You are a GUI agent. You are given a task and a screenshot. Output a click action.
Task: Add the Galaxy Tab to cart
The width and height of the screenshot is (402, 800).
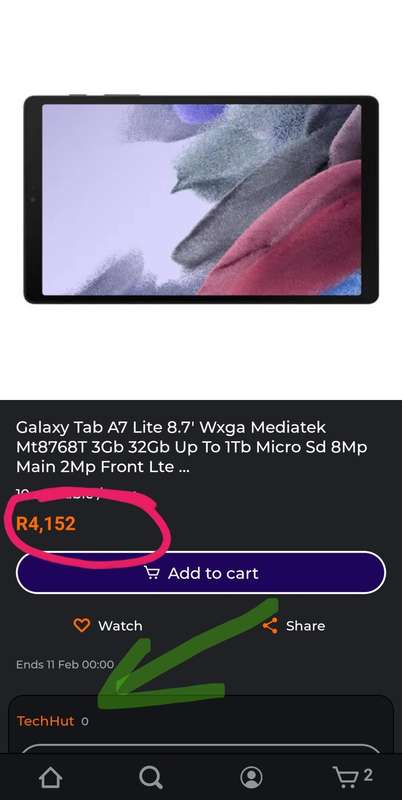coord(201,572)
